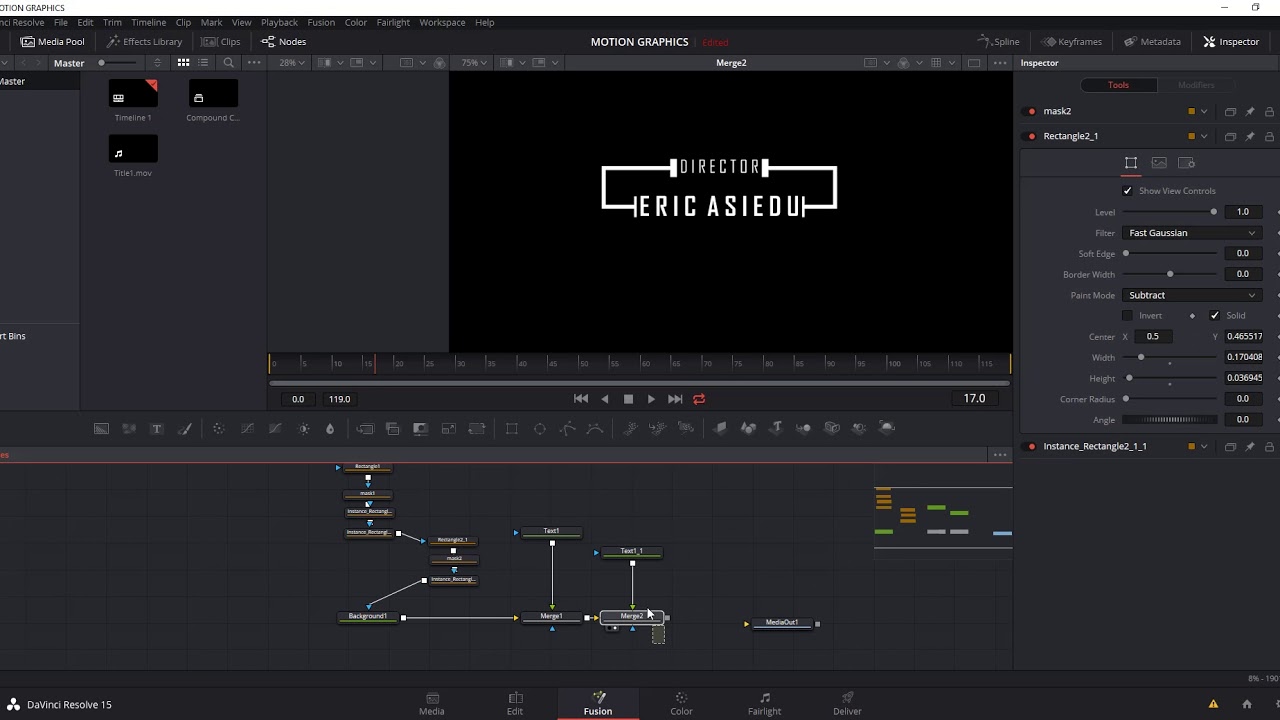Open the Filter dropdown showing Fast Gaussian
Image resolution: width=1280 pixels, height=720 pixels.
pos(1191,233)
